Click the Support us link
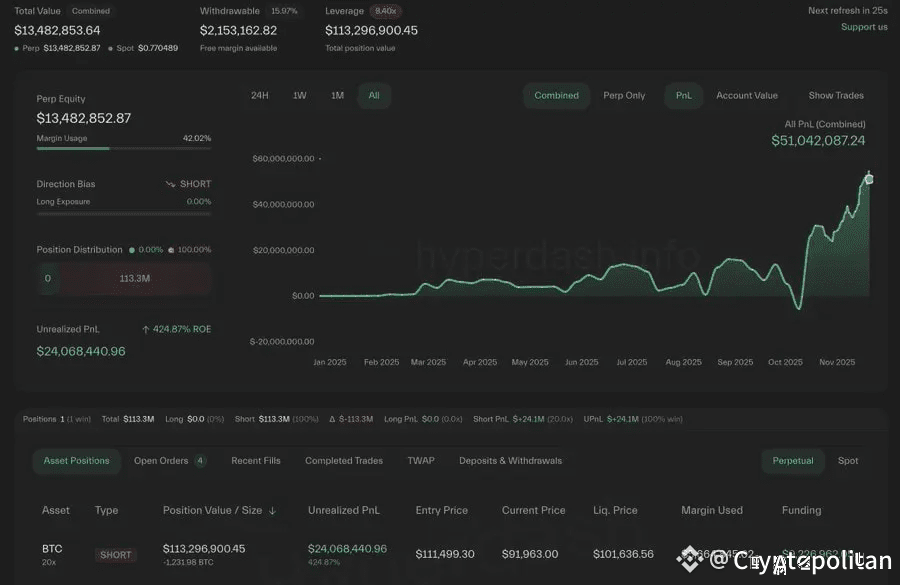The height and width of the screenshot is (585, 900). point(864,27)
